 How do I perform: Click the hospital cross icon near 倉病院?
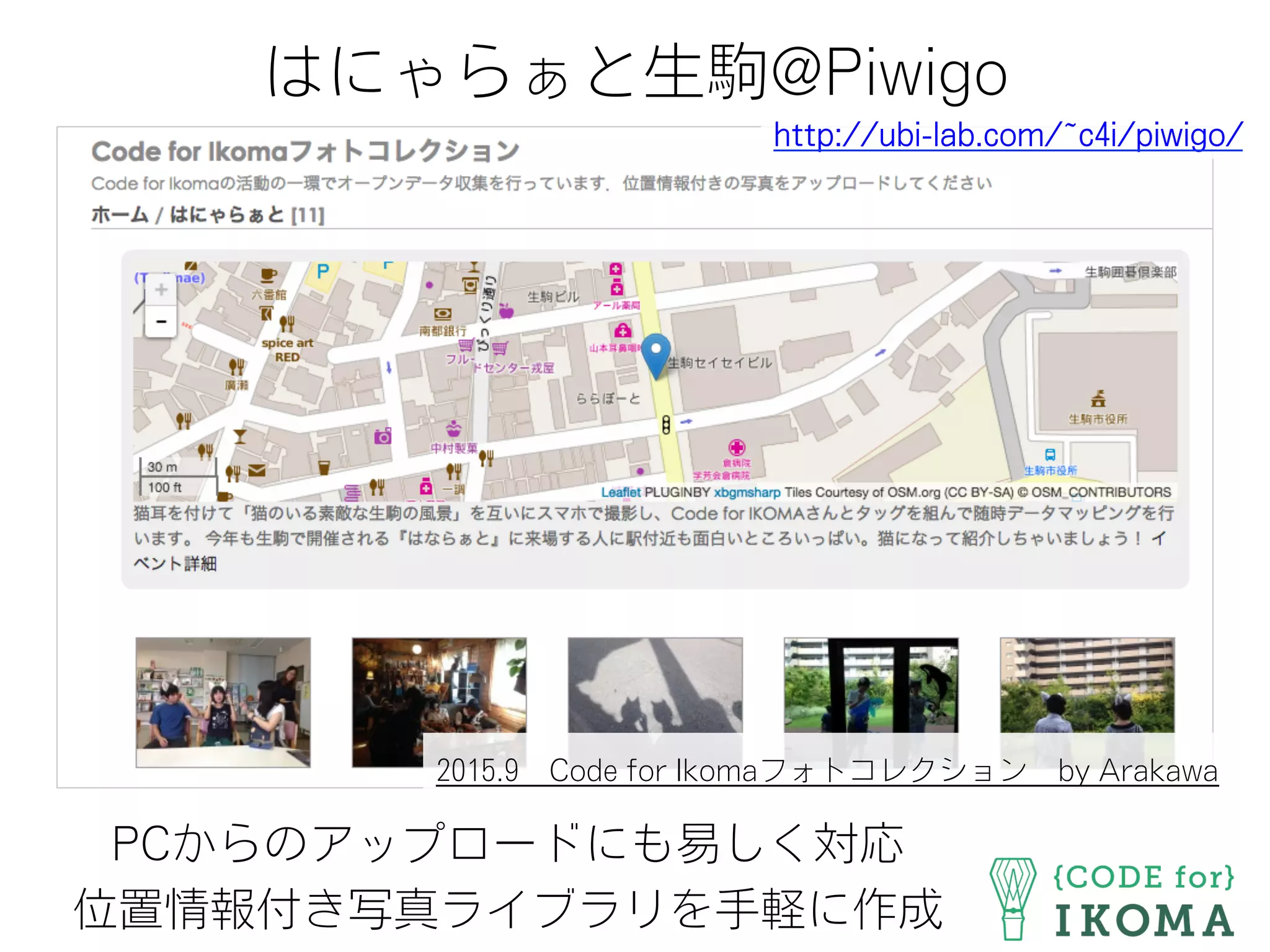point(737,447)
